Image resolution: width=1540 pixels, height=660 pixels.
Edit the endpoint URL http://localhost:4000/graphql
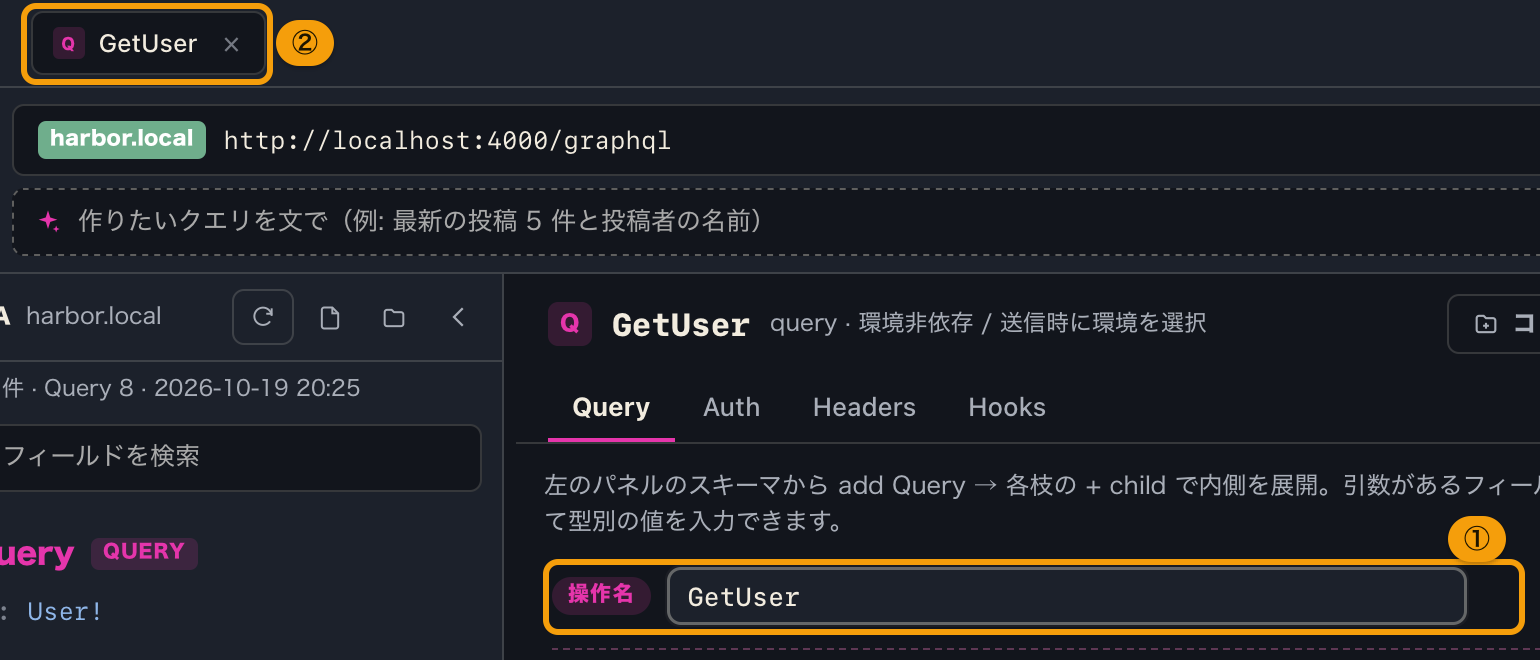[x=447, y=141]
